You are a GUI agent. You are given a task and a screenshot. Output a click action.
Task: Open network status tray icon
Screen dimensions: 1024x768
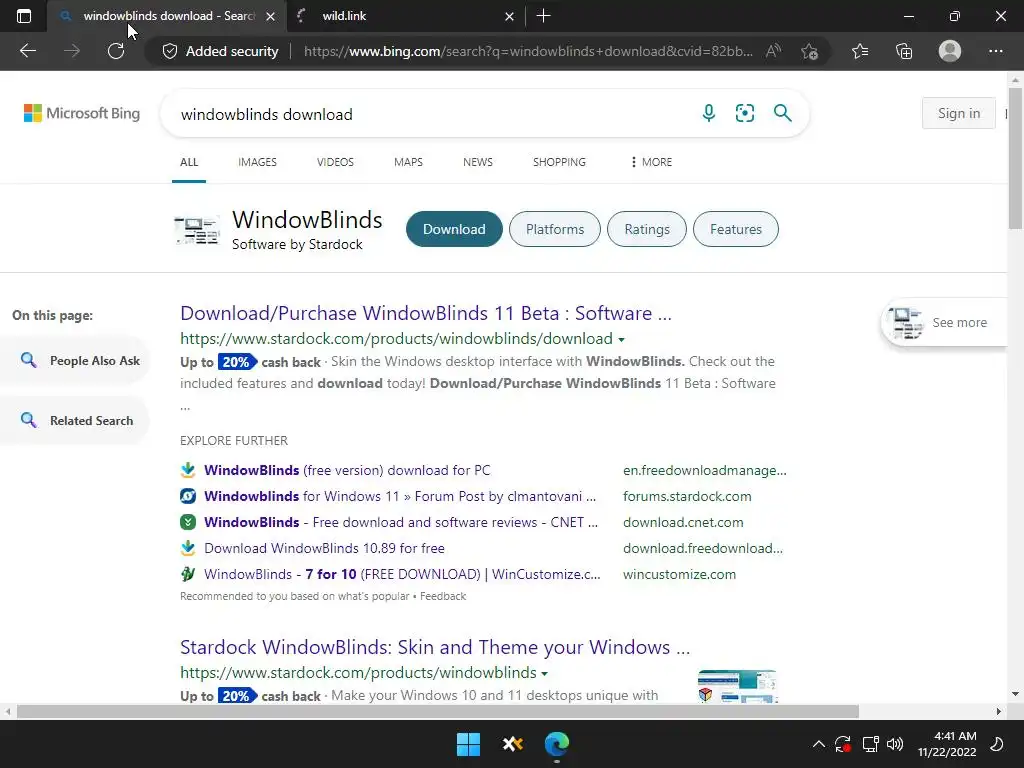(870, 744)
